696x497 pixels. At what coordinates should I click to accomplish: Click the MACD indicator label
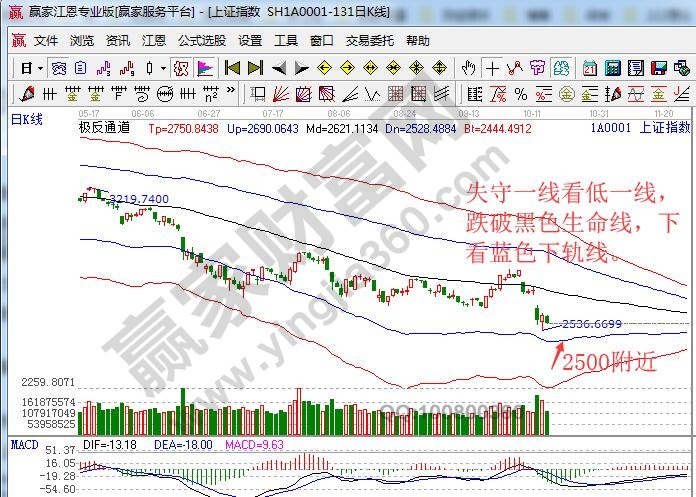(x=21, y=443)
